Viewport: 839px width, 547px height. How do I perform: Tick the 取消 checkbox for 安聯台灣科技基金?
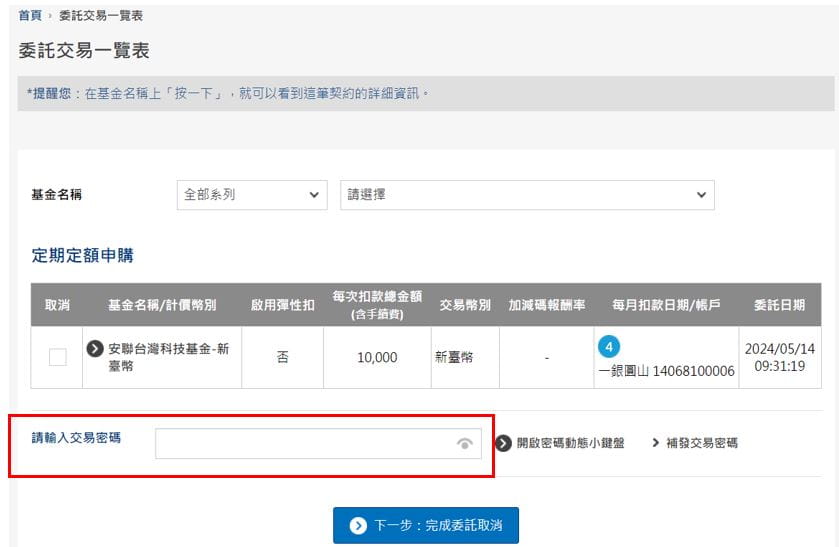(x=58, y=357)
